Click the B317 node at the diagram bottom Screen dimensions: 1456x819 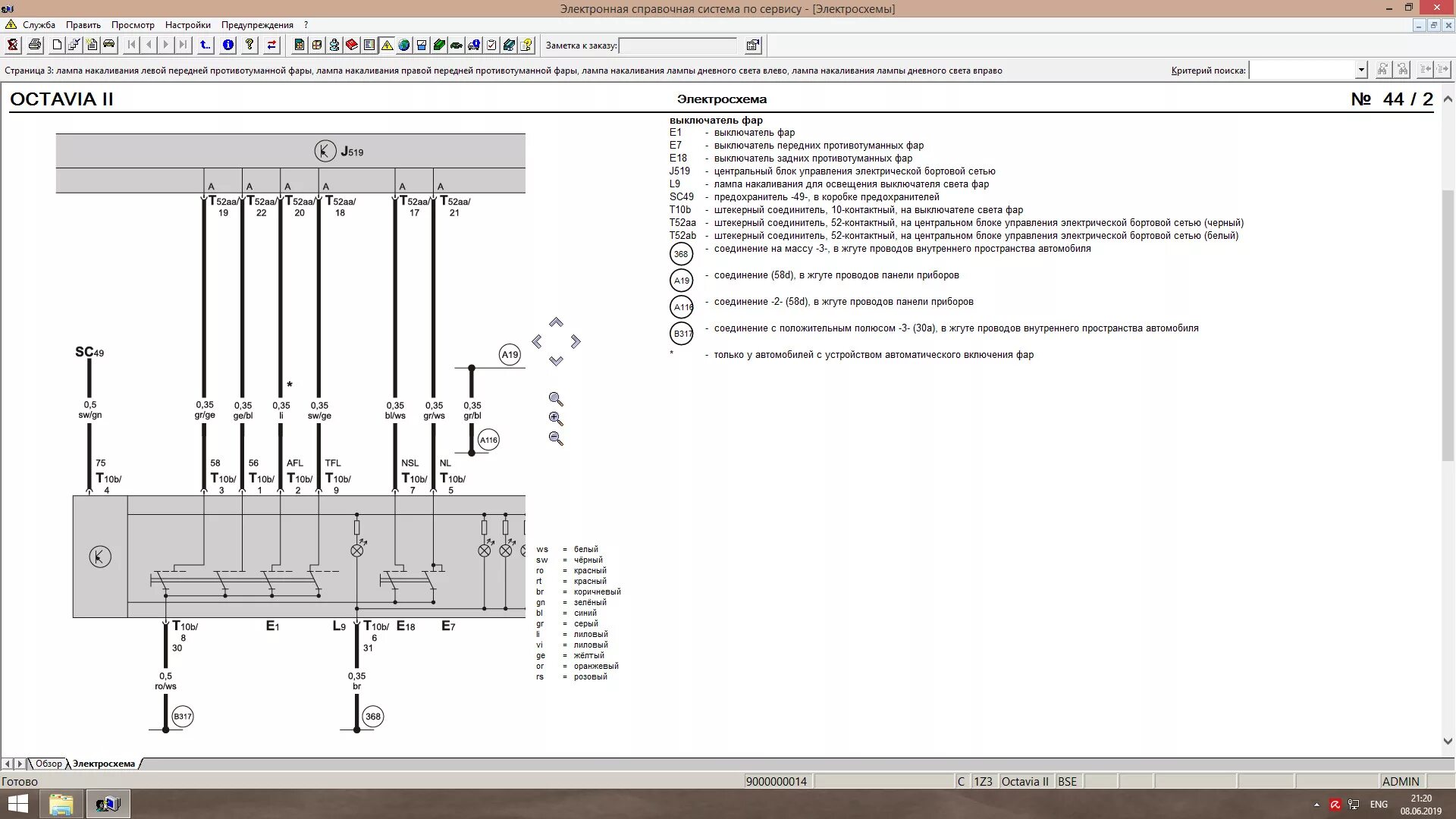click(183, 716)
